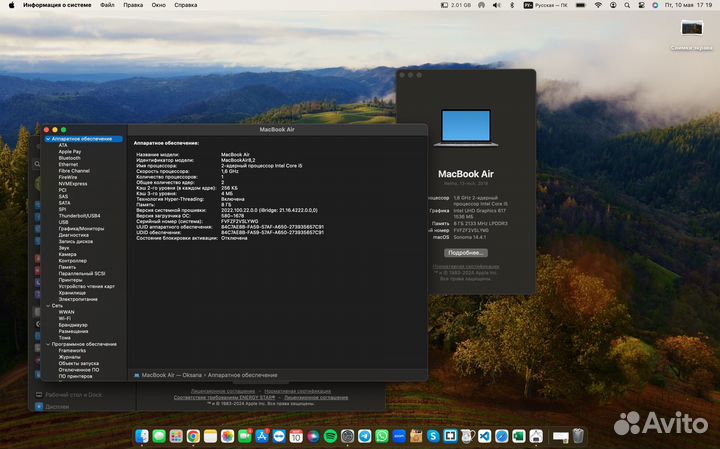Open the Messages app in the dock

pos(159,436)
